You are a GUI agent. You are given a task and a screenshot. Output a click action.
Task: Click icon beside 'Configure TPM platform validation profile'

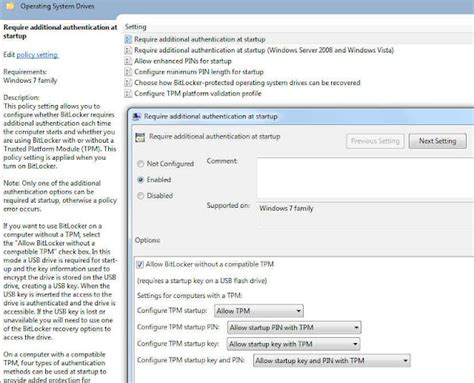tap(128, 94)
